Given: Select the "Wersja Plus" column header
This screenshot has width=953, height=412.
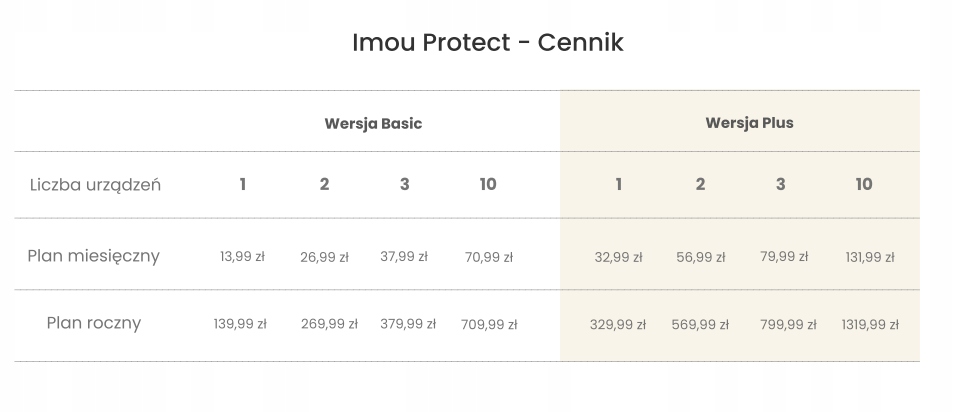Looking at the screenshot, I should pos(749,124).
